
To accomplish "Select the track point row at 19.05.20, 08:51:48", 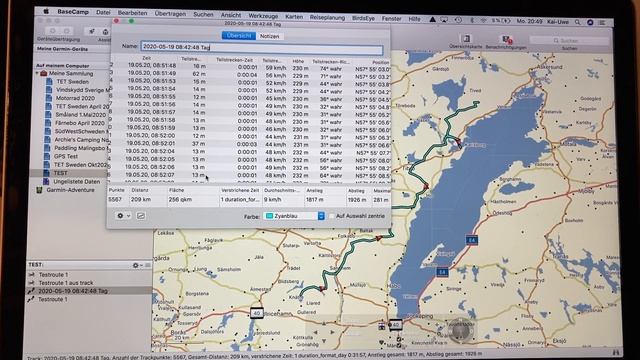I will click(250, 67).
